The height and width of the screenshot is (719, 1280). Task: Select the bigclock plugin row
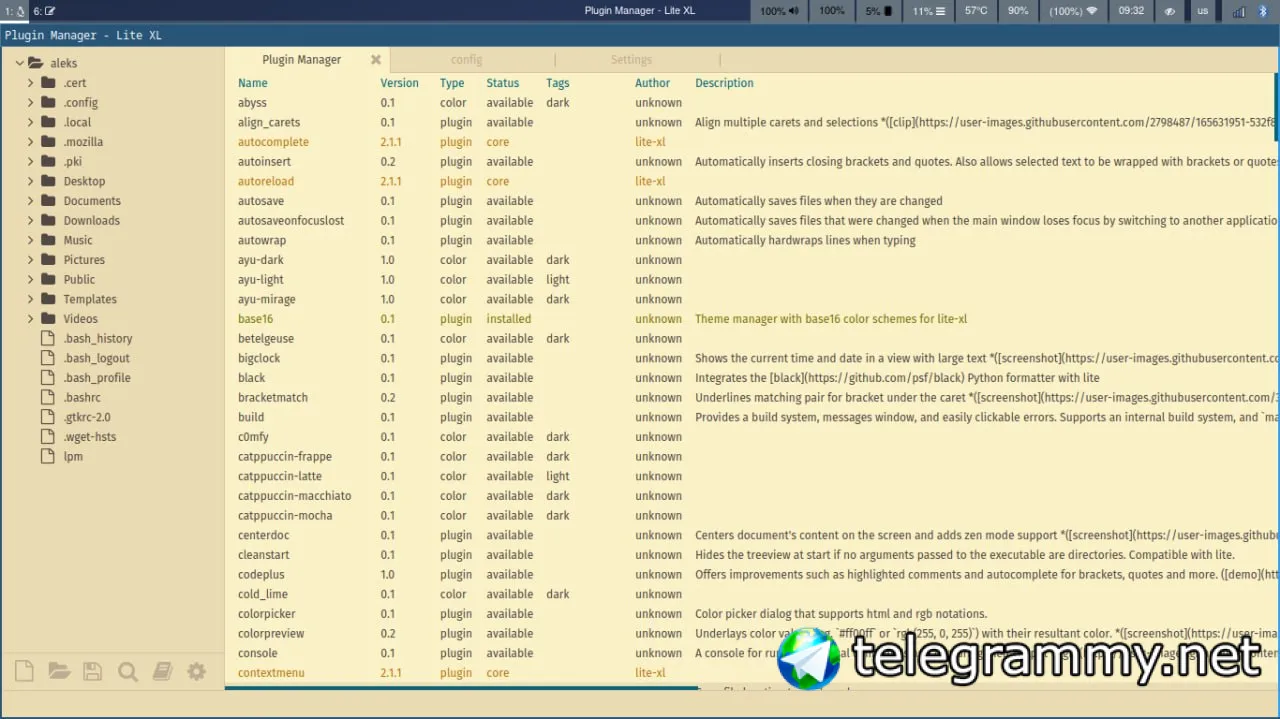(x=751, y=358)
